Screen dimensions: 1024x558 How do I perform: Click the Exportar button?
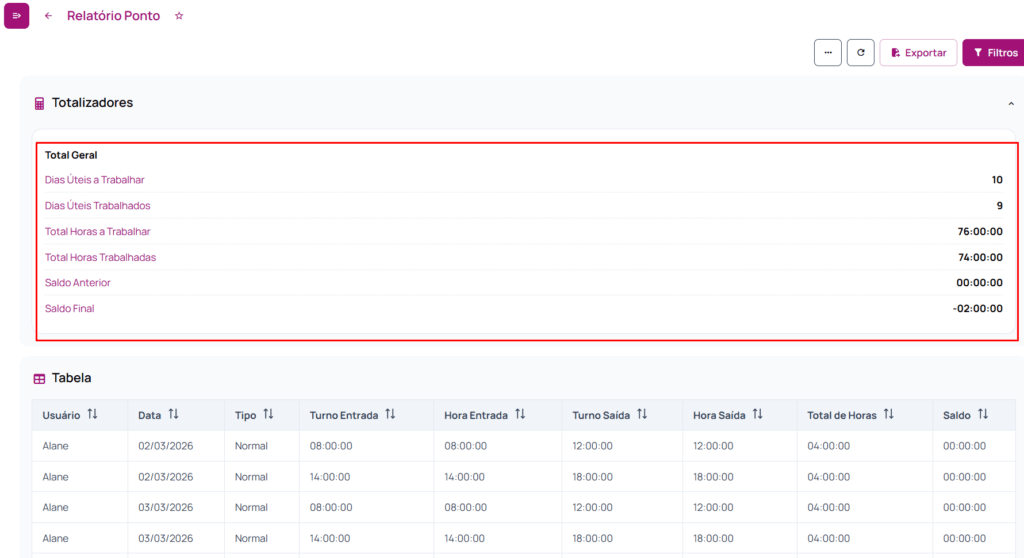click(918, 53)
